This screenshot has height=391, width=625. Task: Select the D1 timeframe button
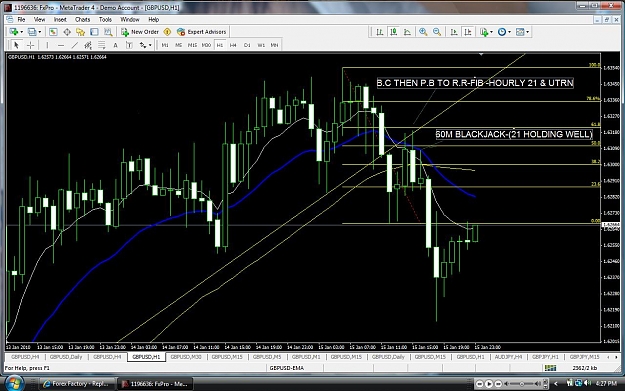[x=247, y=45]
